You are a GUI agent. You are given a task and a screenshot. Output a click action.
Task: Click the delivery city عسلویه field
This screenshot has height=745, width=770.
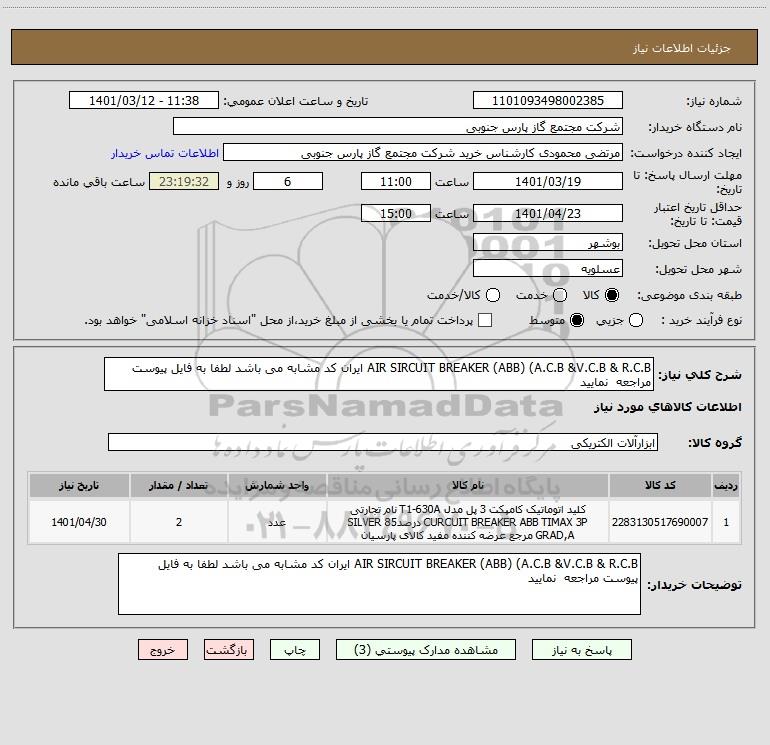548,269
